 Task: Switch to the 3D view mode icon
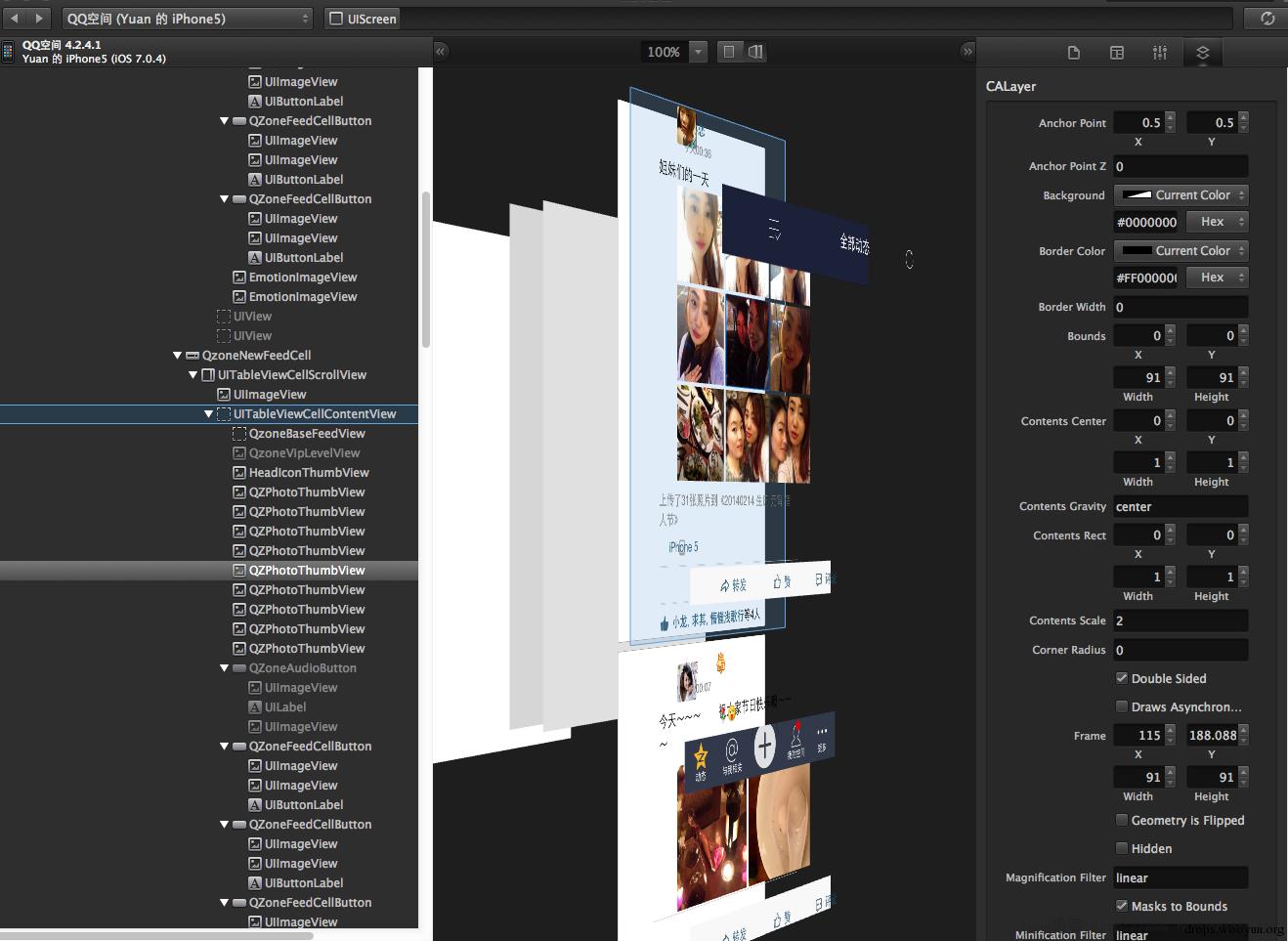click(x=755, y=52)
